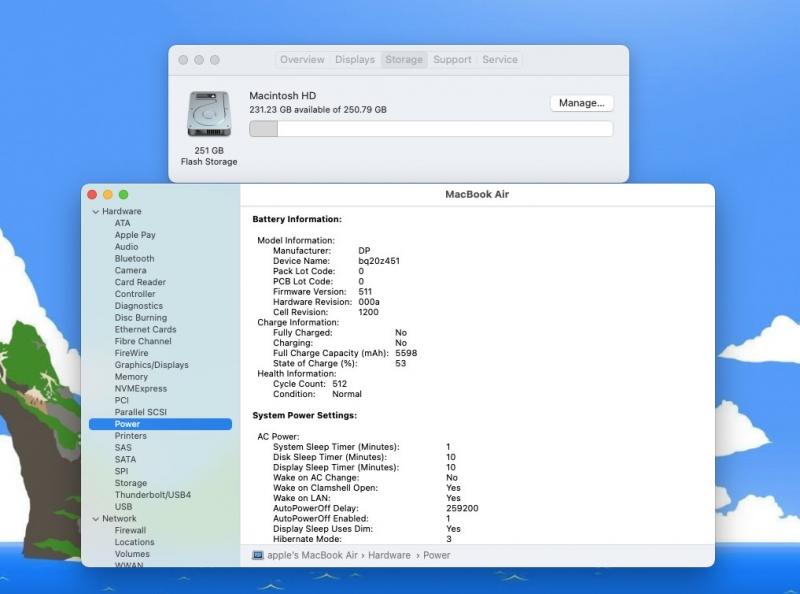Click the 231.23 GB available text

(318, 109)
